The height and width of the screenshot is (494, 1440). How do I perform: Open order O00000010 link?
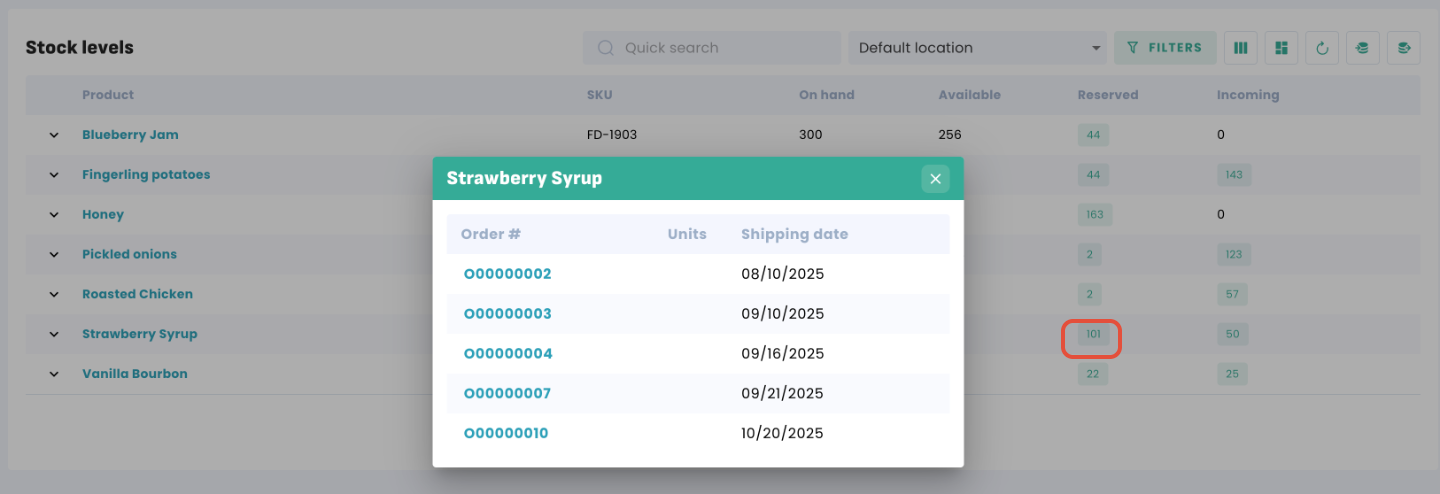point(507,434)
